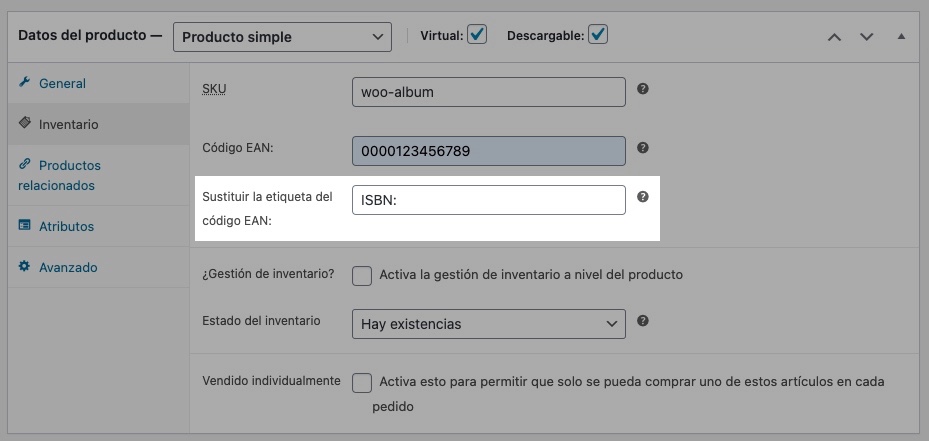Collapse the Datos del producto panel
This screenshot has width=929, height=441.
901,37
